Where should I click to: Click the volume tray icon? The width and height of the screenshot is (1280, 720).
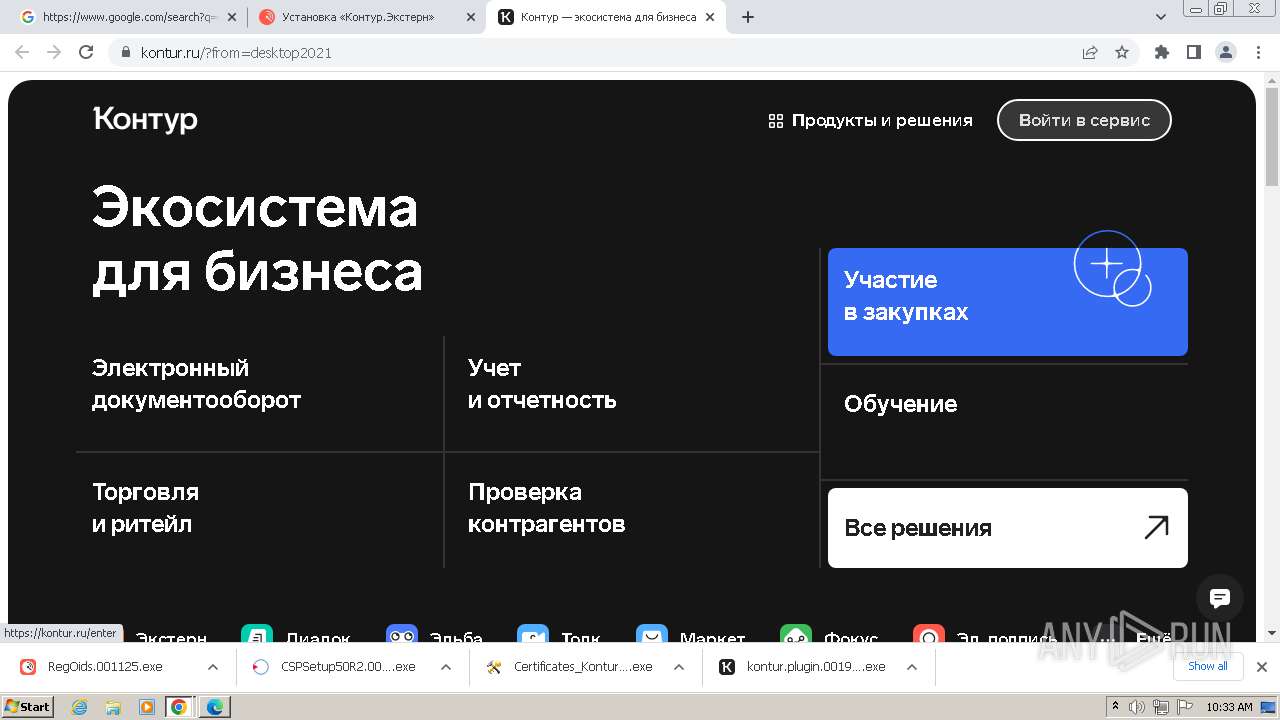click(x=1136, y=707)
